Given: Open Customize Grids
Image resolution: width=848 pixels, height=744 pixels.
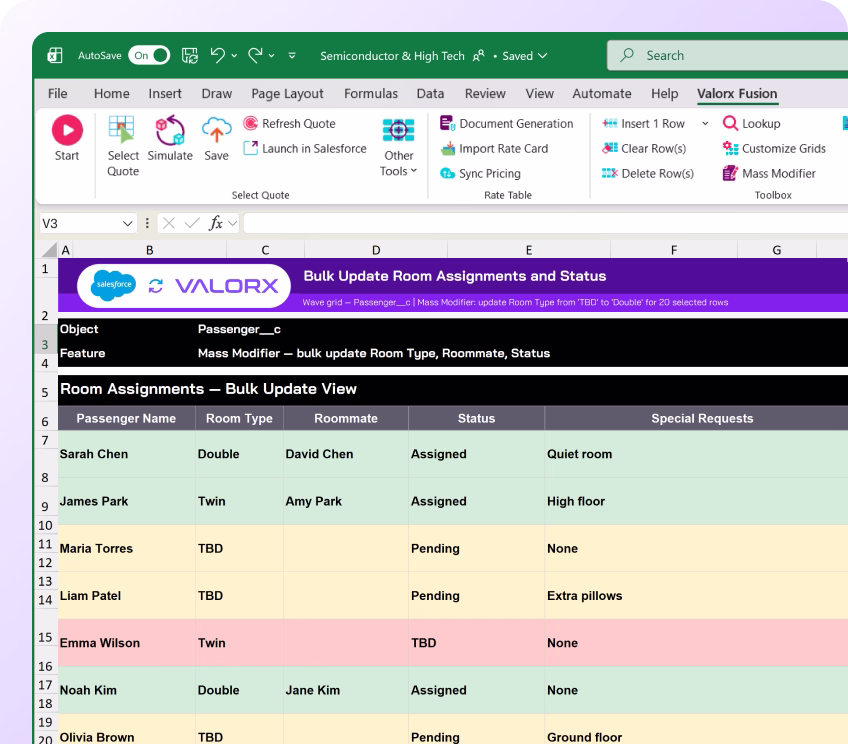Looking at the screenshot, I should [774, 148].
